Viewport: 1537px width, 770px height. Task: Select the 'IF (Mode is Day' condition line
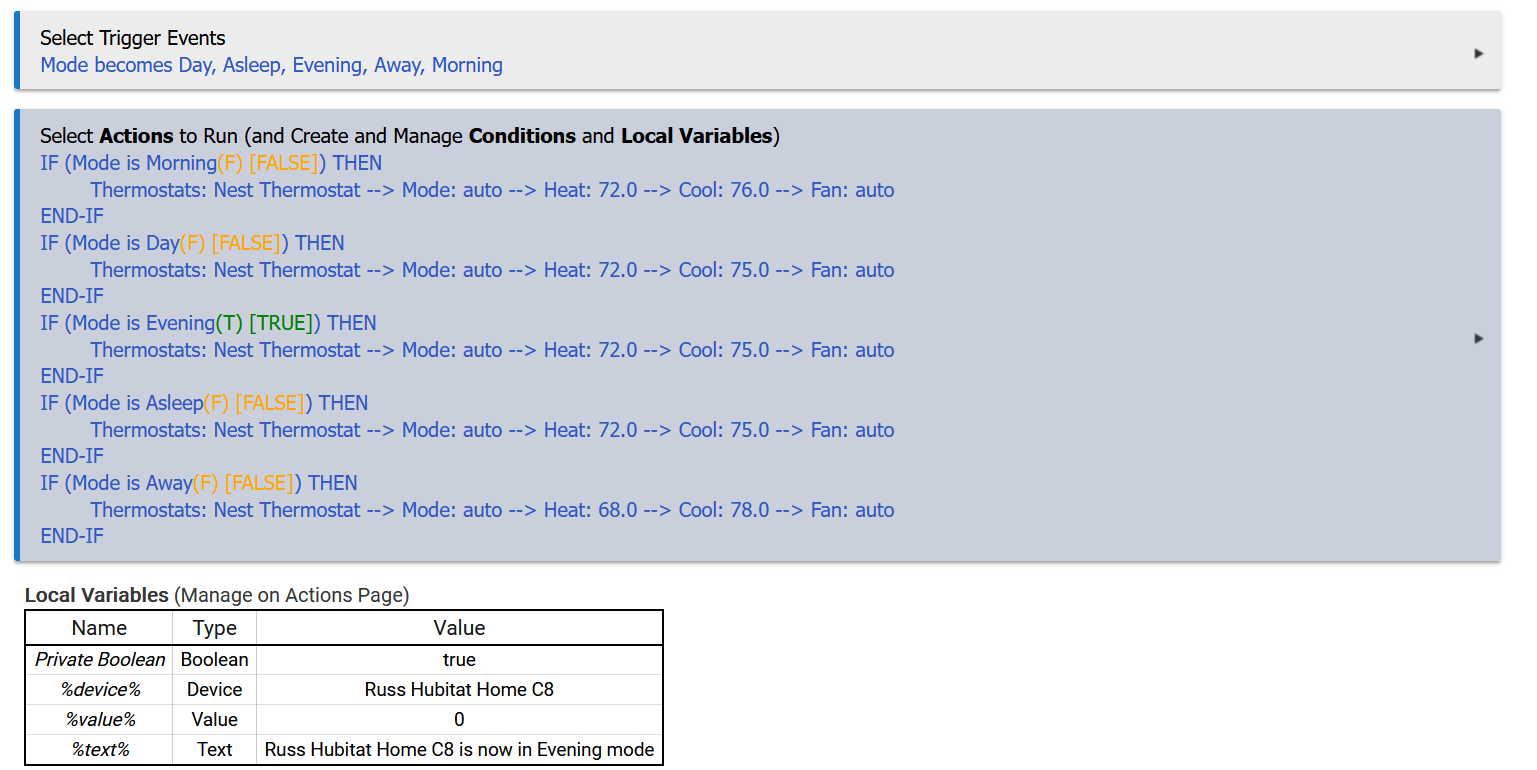click(x=192, y=243)
